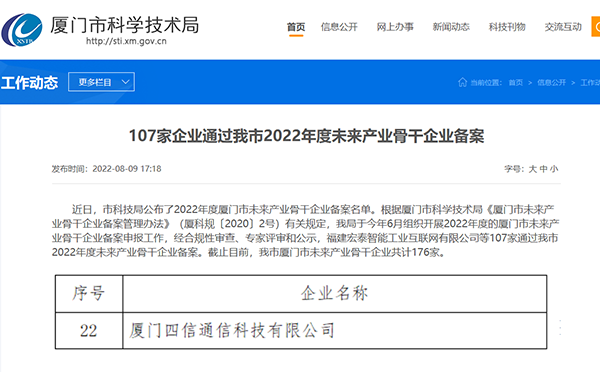The image size is (600, 372).
Task: Open the 科技刊物 navigation menu
Action: pos(507,27)
